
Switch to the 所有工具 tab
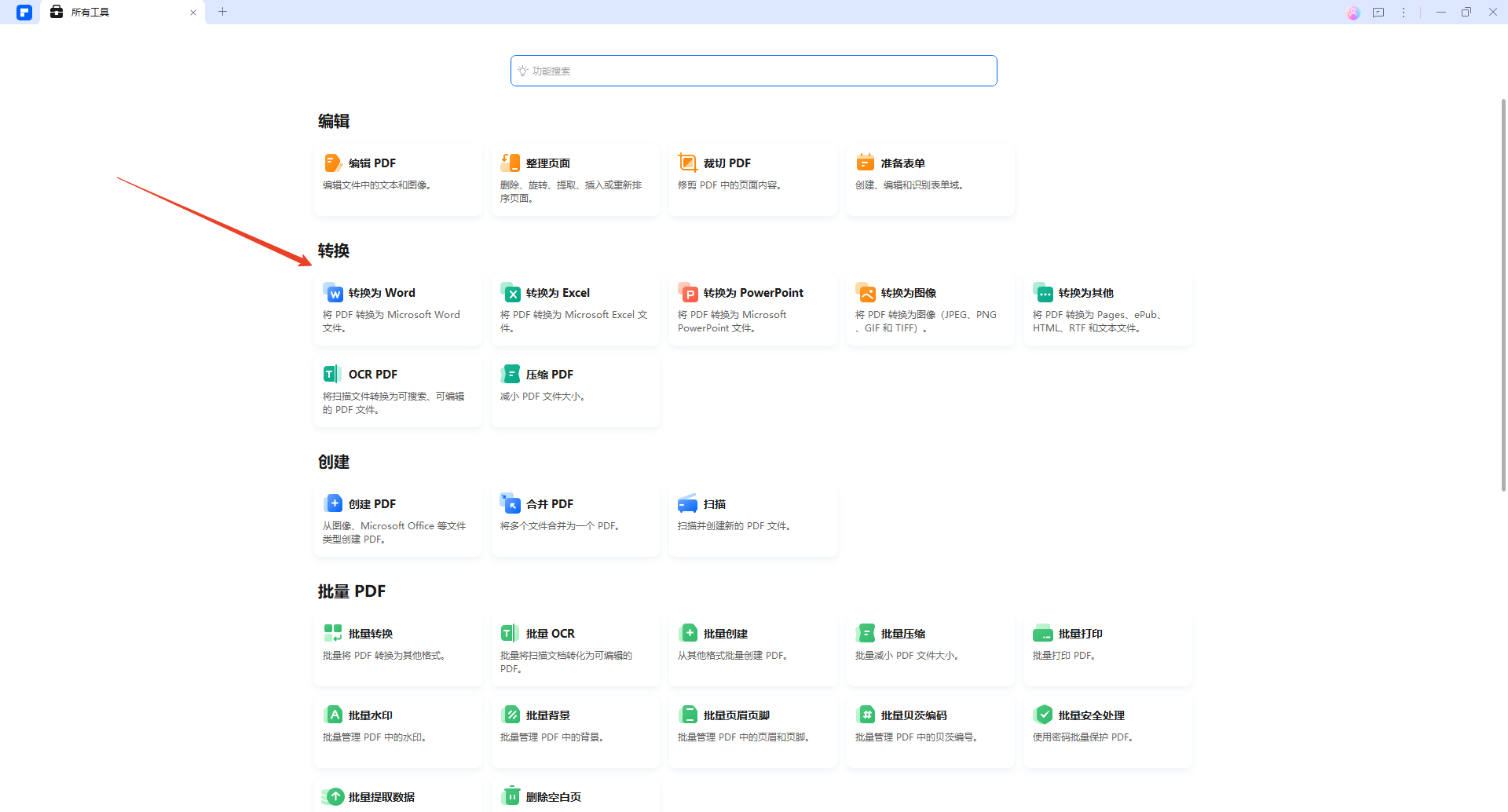point(90,13)
